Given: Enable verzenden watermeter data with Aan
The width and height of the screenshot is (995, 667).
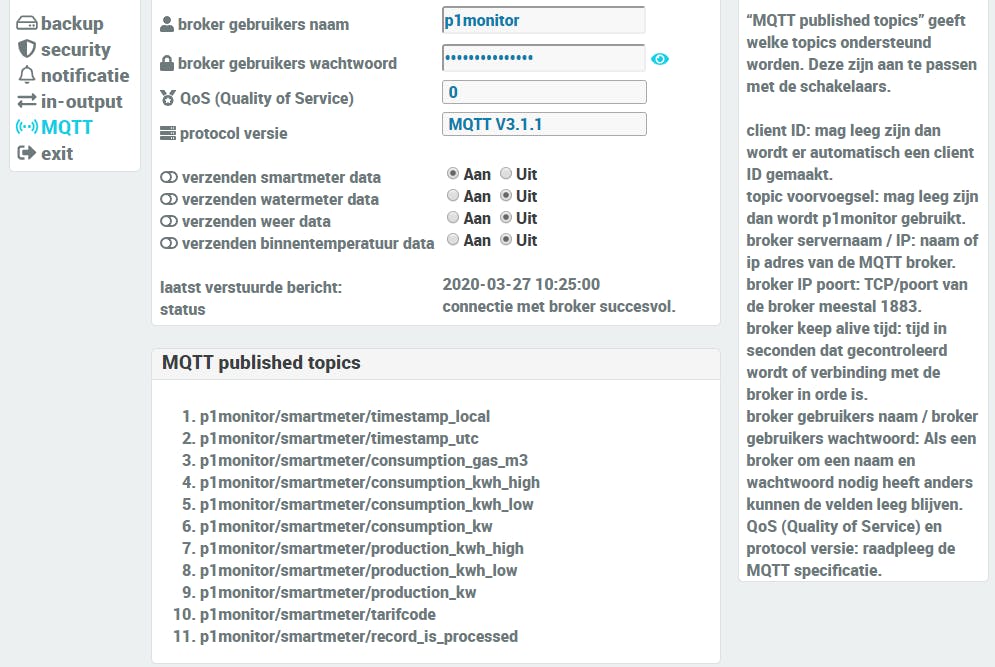Looking at the screenshot, I should click(x=453, y=196).
